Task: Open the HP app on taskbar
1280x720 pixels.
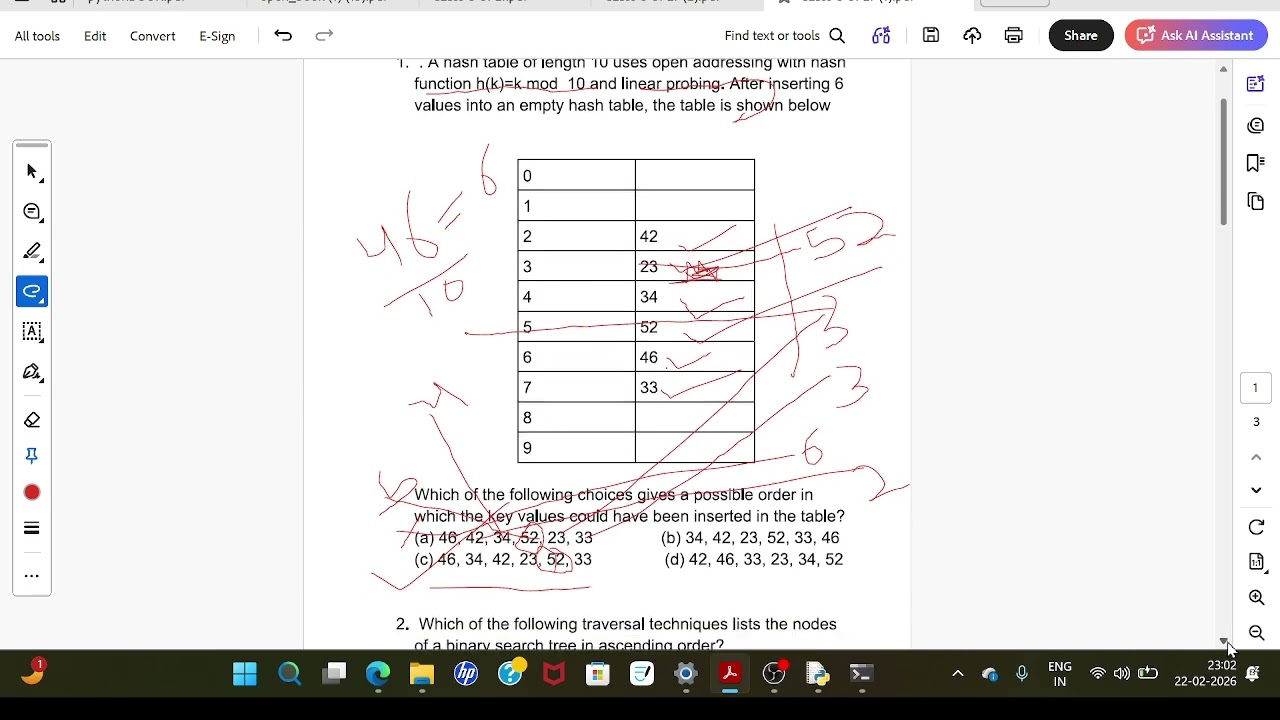Action: [x=466, y=674]
